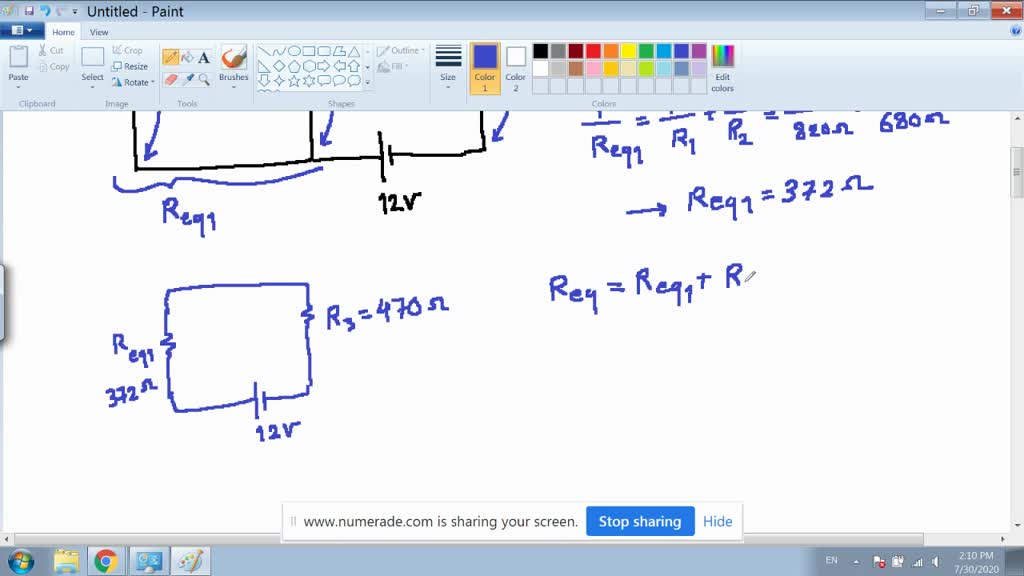
Task: Switch to the View tab
Action: click(99, 31)
